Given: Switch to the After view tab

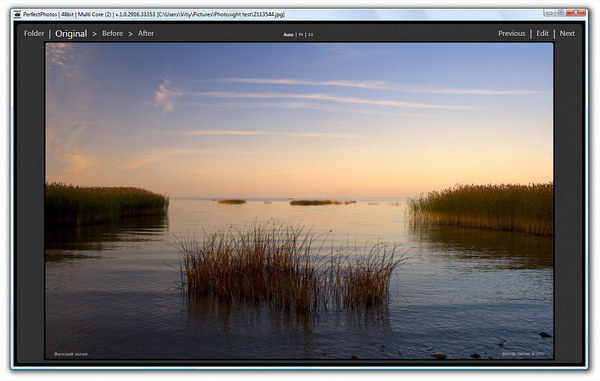Looking at the screenshot, I should (x=146, y=34).
